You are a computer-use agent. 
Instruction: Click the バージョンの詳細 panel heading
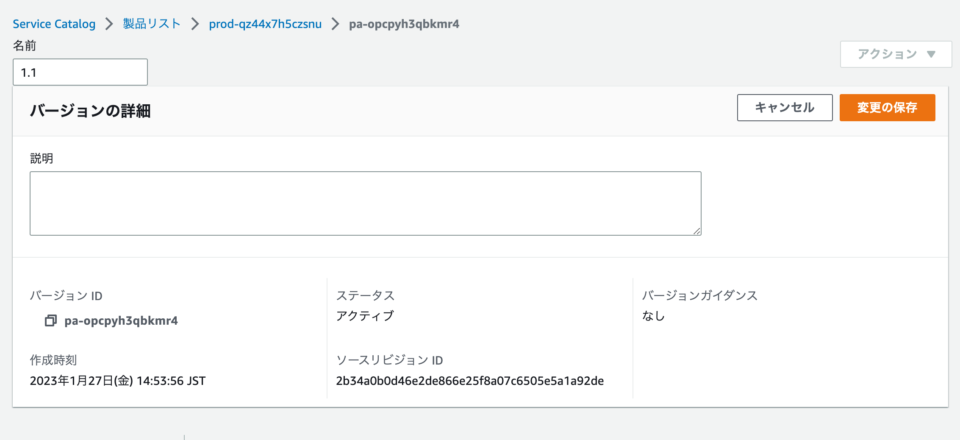tap(90, 111)
